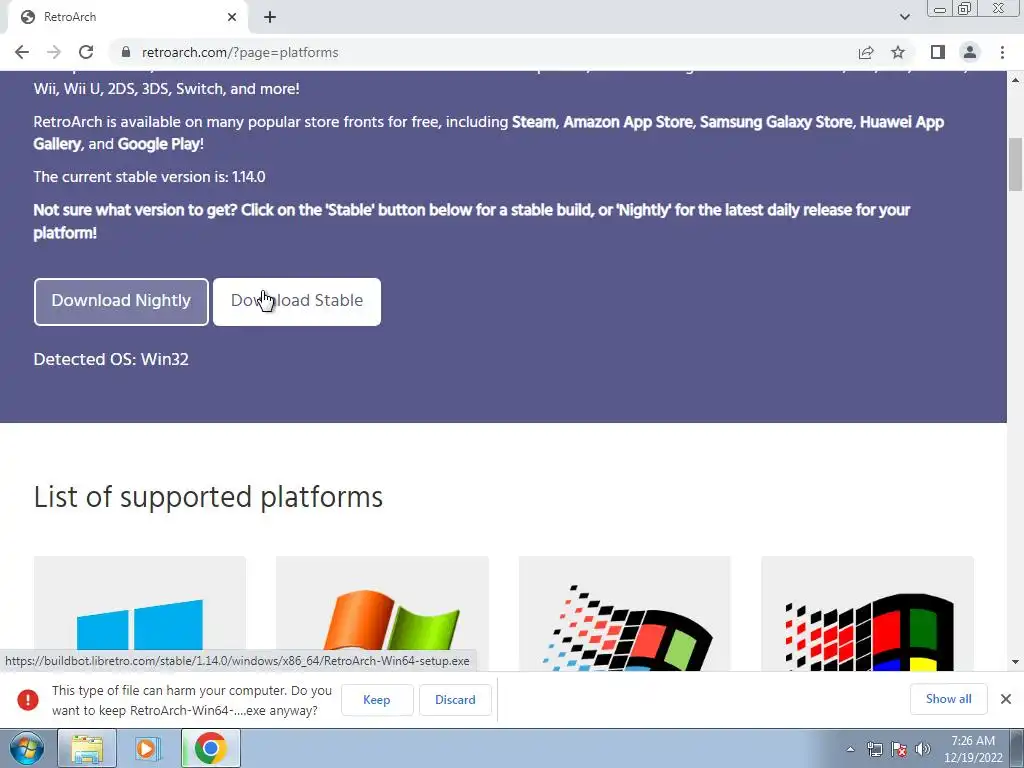Open Chrome three-dot menu

1002,52
